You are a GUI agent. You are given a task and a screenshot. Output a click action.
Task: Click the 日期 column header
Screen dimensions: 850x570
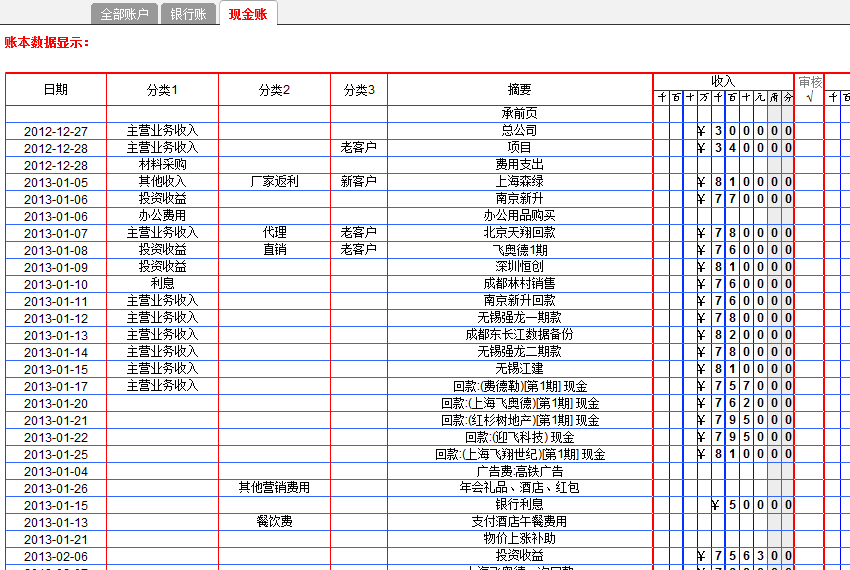tap(56, 89)
